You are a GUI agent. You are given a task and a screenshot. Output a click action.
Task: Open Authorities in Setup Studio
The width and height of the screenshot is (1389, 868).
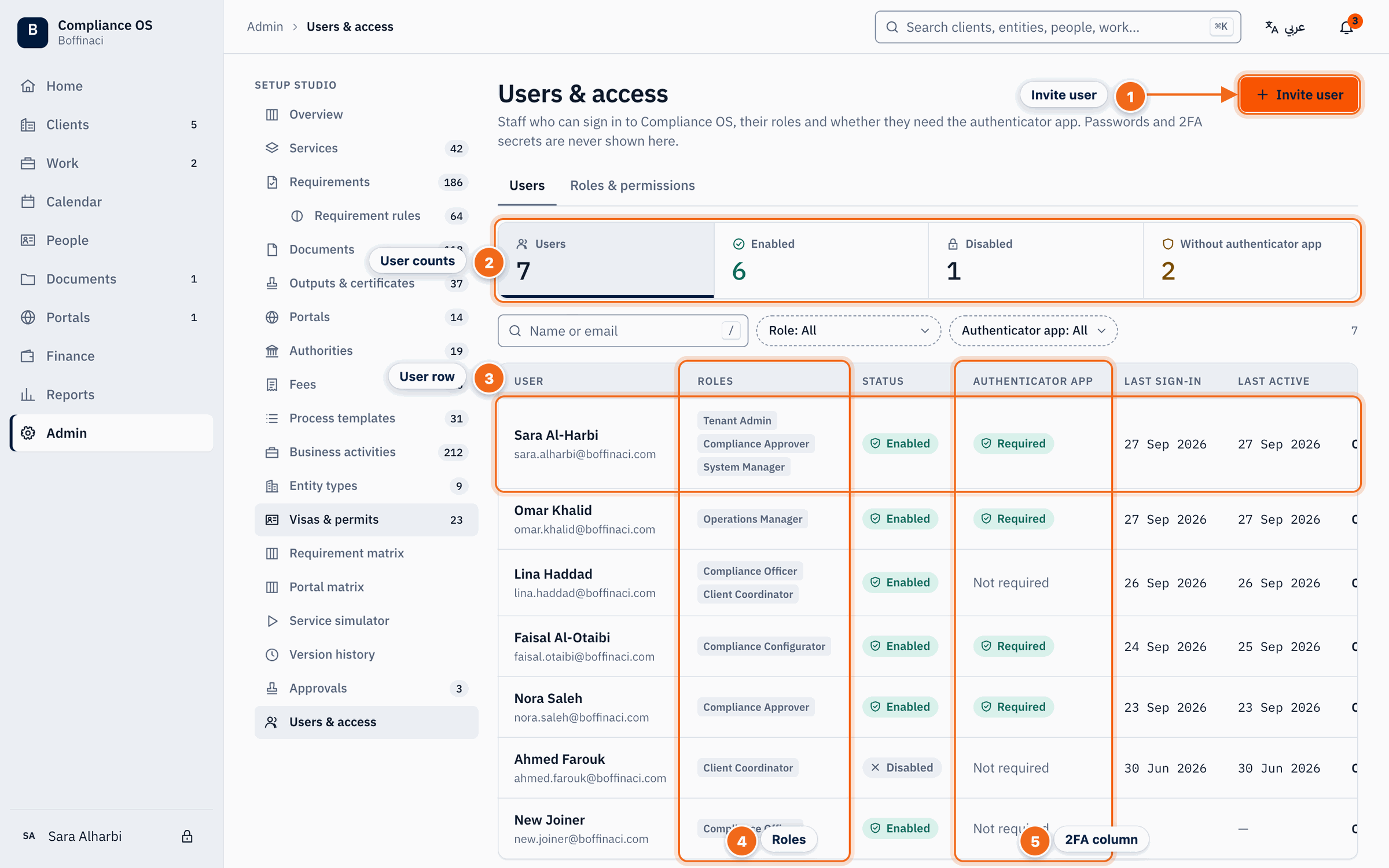(366, 351)
